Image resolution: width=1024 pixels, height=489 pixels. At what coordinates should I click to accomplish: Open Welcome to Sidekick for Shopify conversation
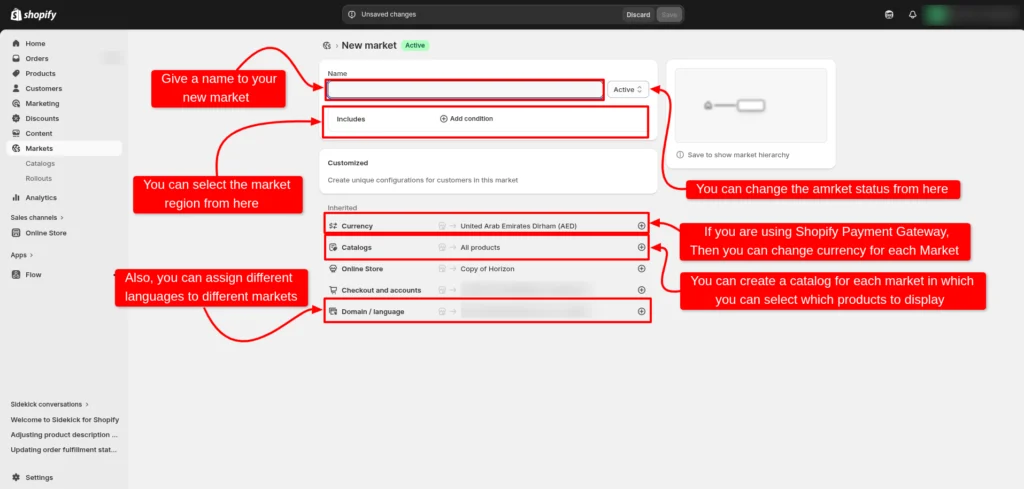click(65, 420)
